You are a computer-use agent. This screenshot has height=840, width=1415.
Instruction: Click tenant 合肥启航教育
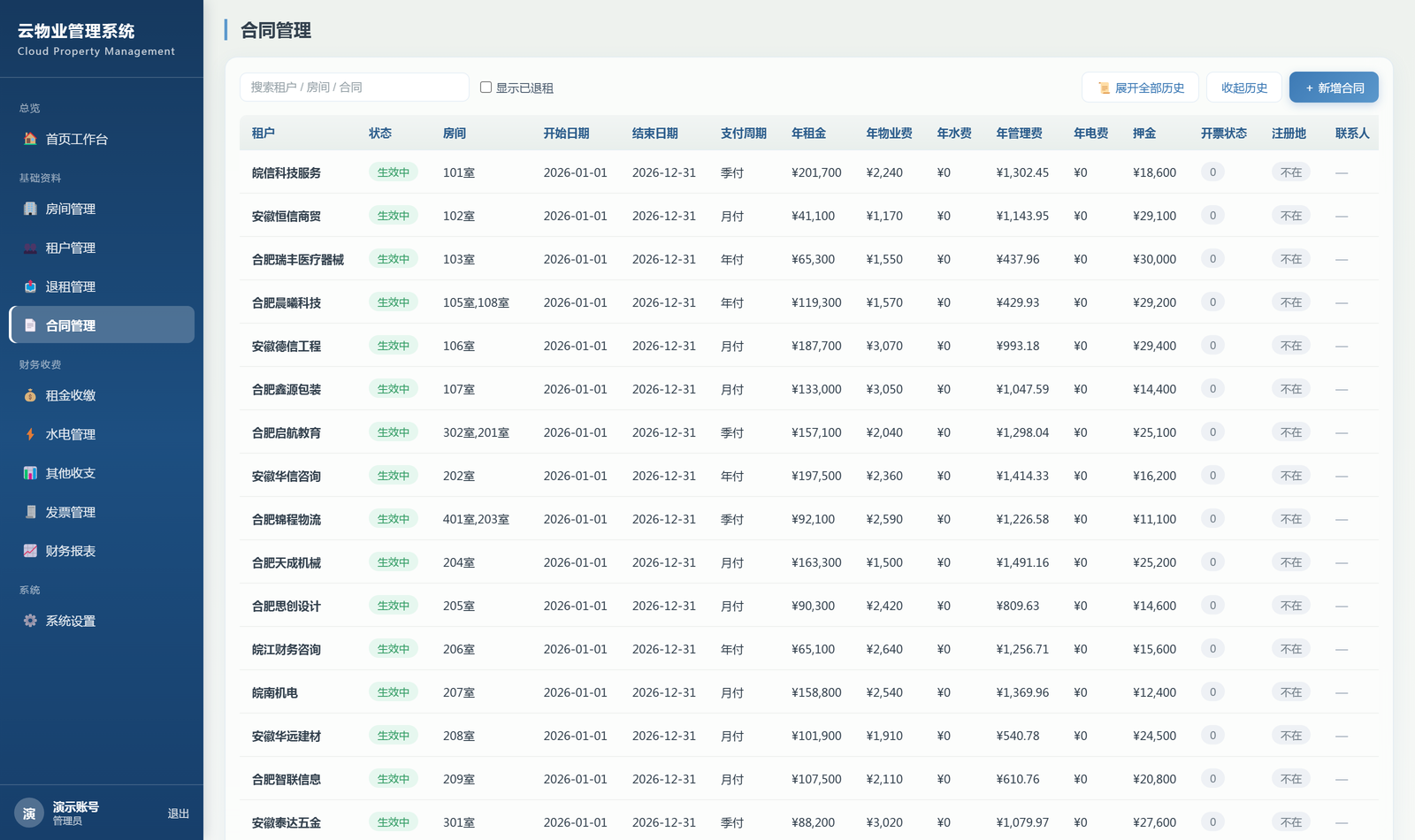click(287, 433)
